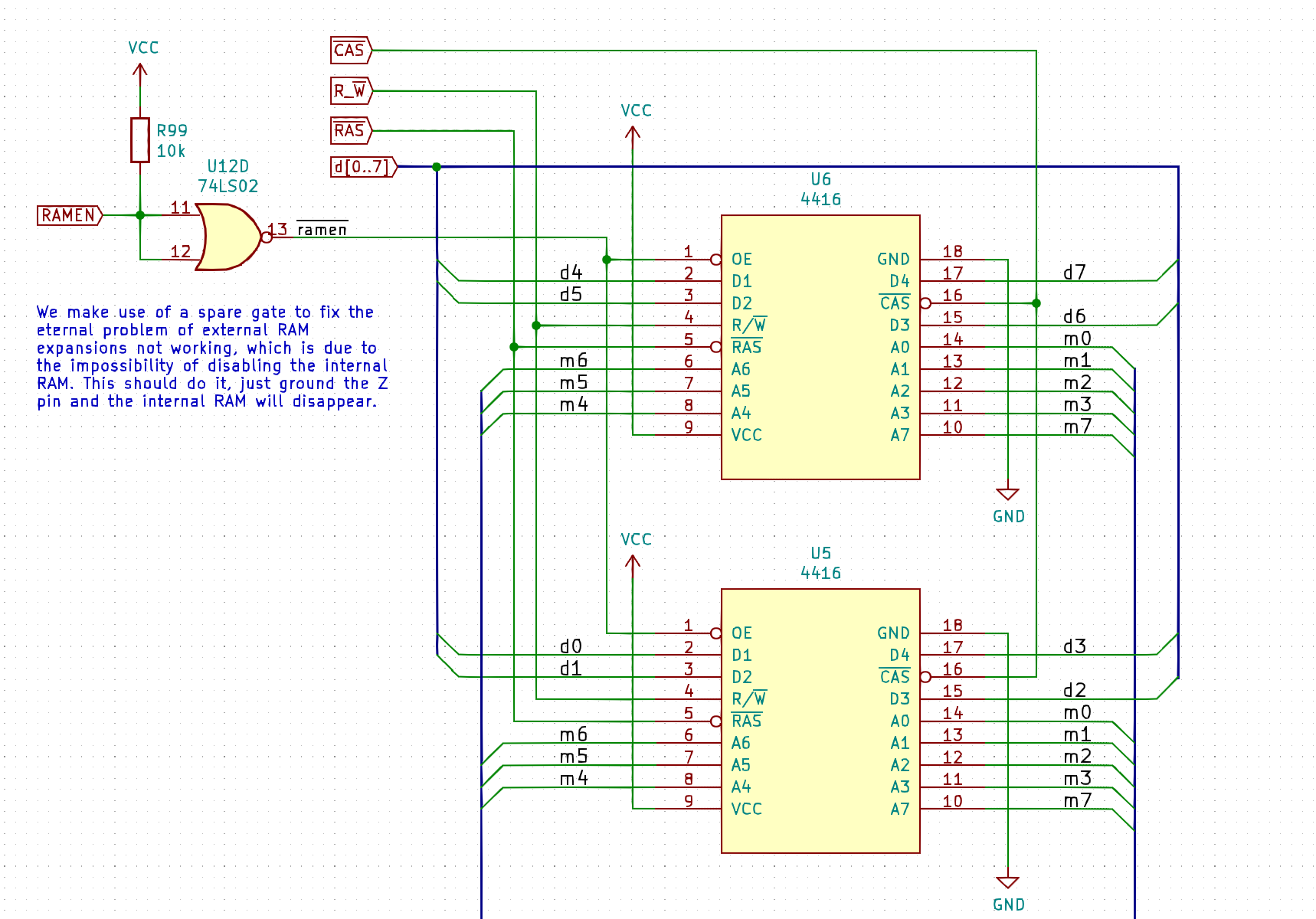Click the junction dot on U6 RAS wire

pyautogui.click(x=514, y=347)
